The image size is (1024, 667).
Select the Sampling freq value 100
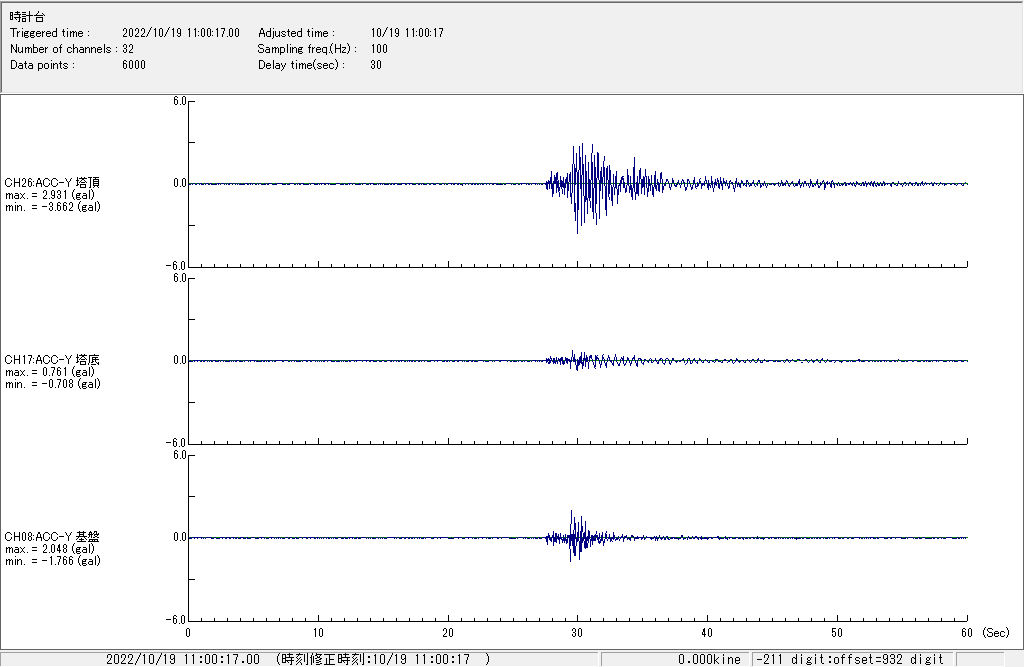379,49
